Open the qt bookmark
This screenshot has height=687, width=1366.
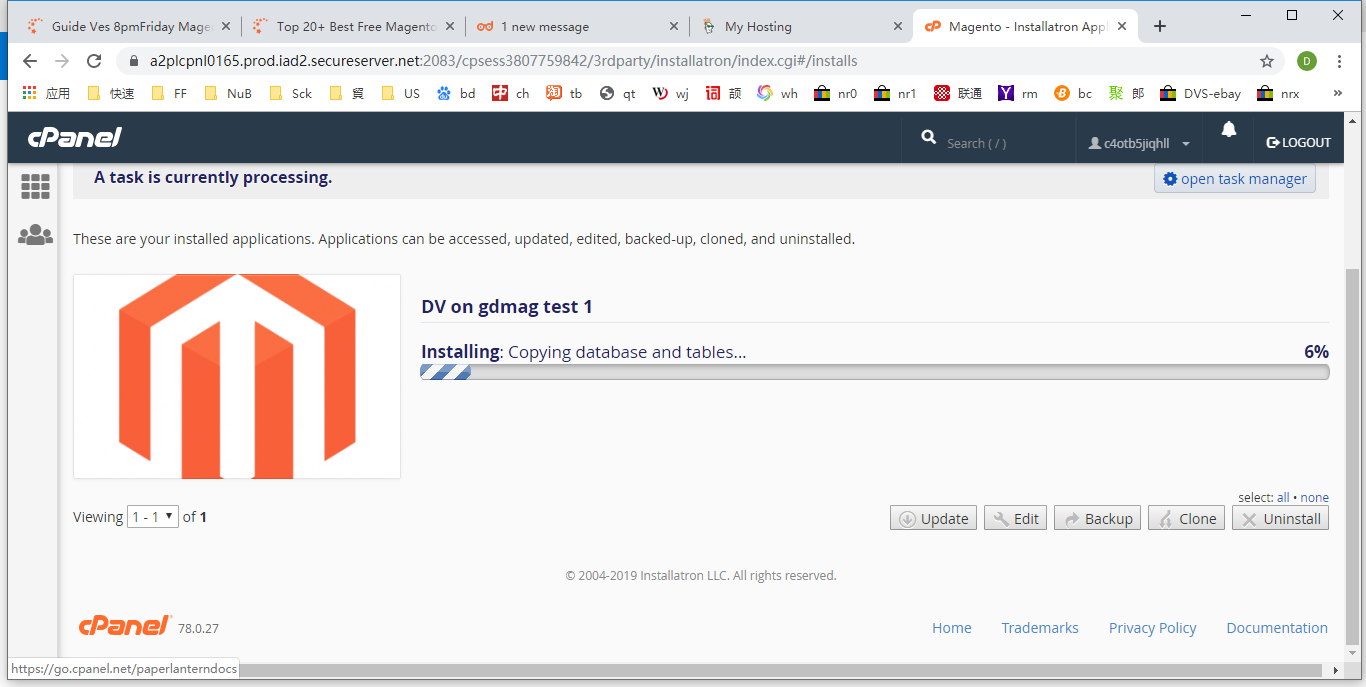click(618, 93)
